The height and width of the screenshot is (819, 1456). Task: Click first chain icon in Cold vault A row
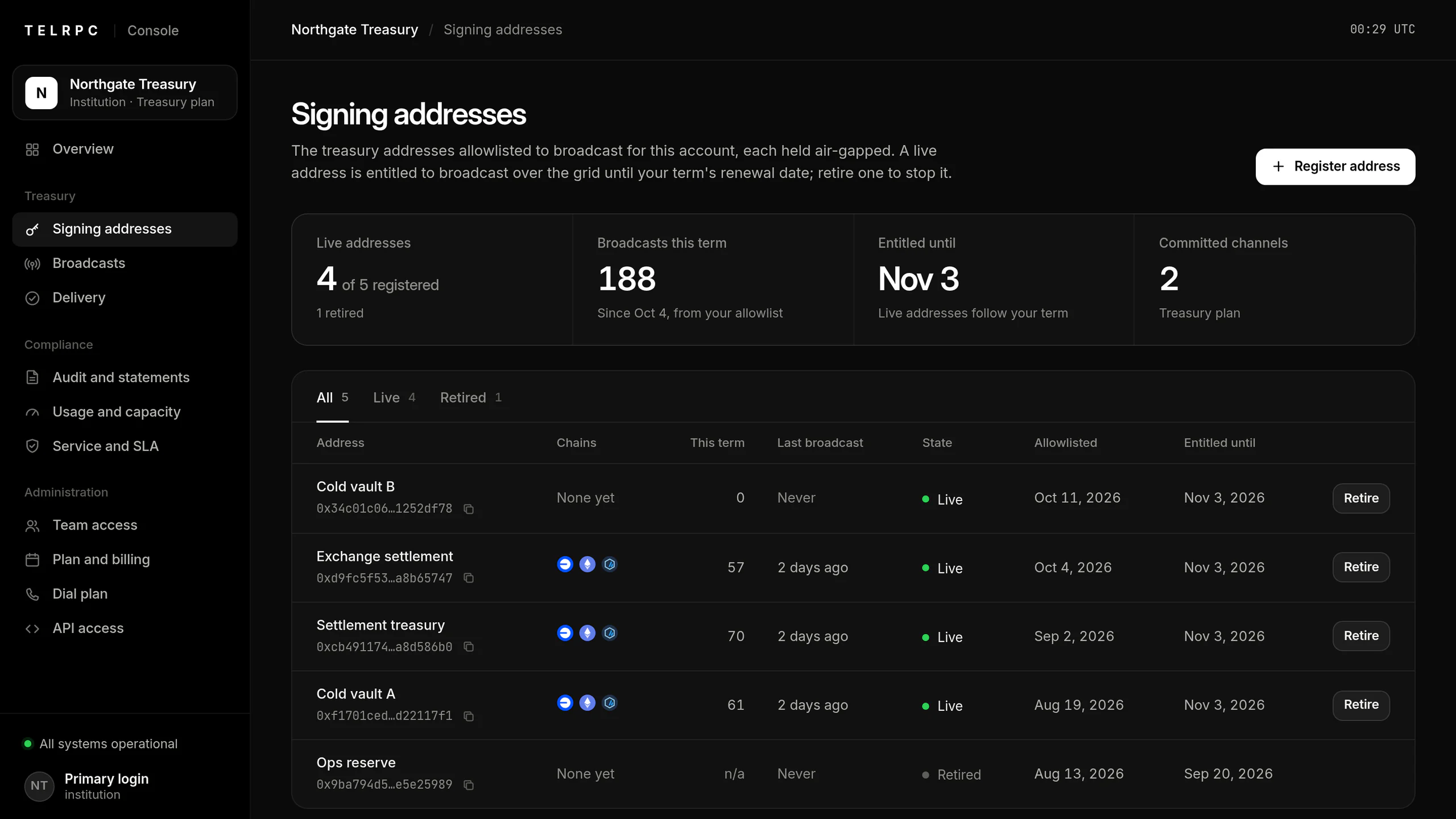(x=565, y=703)
